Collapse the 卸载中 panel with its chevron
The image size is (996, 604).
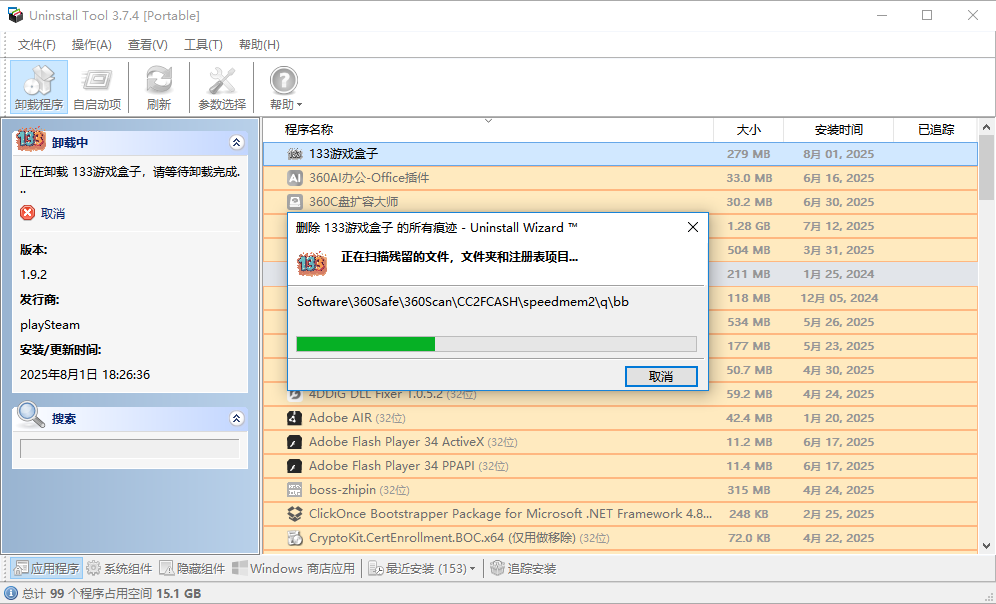point(237,142)
